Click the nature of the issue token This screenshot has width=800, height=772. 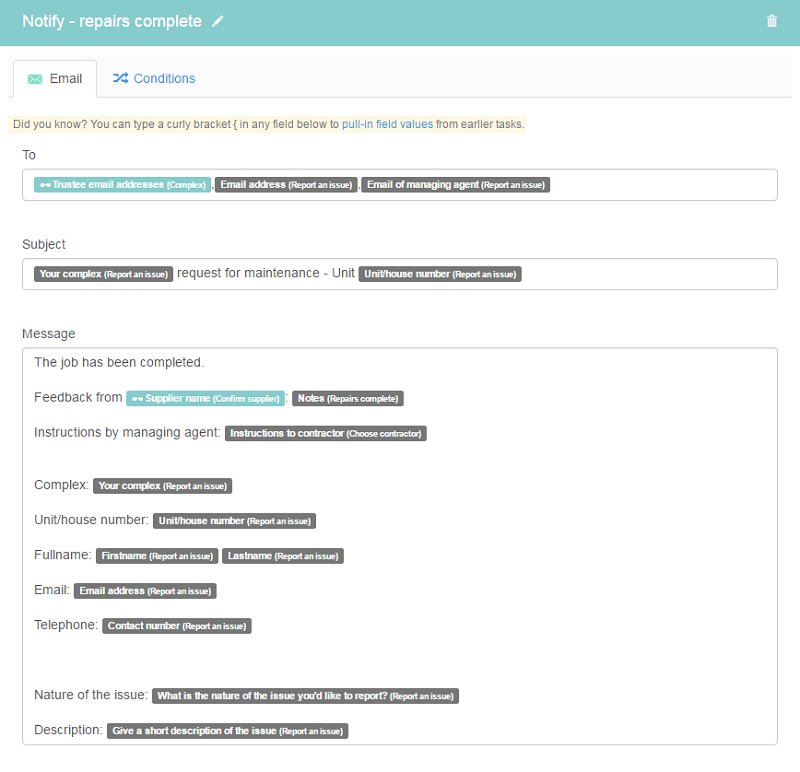click(x=306, y=696)
